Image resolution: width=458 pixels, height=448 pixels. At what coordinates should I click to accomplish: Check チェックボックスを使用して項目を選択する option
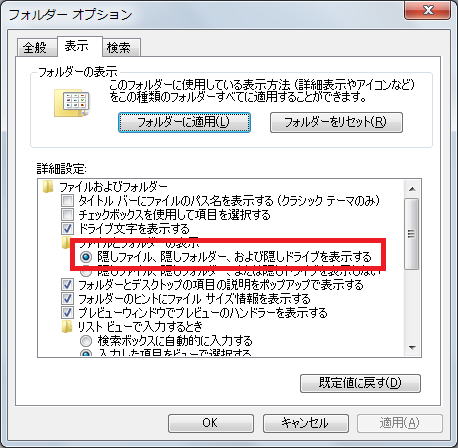tap(67, 214)
